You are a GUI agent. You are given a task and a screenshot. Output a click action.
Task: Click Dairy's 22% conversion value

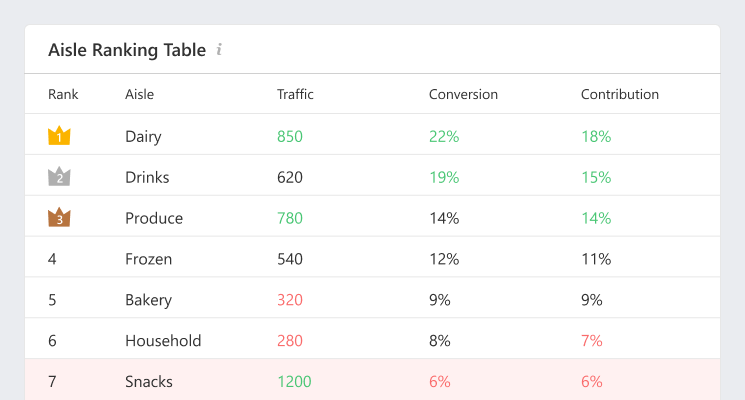click(x=444, y=136)
